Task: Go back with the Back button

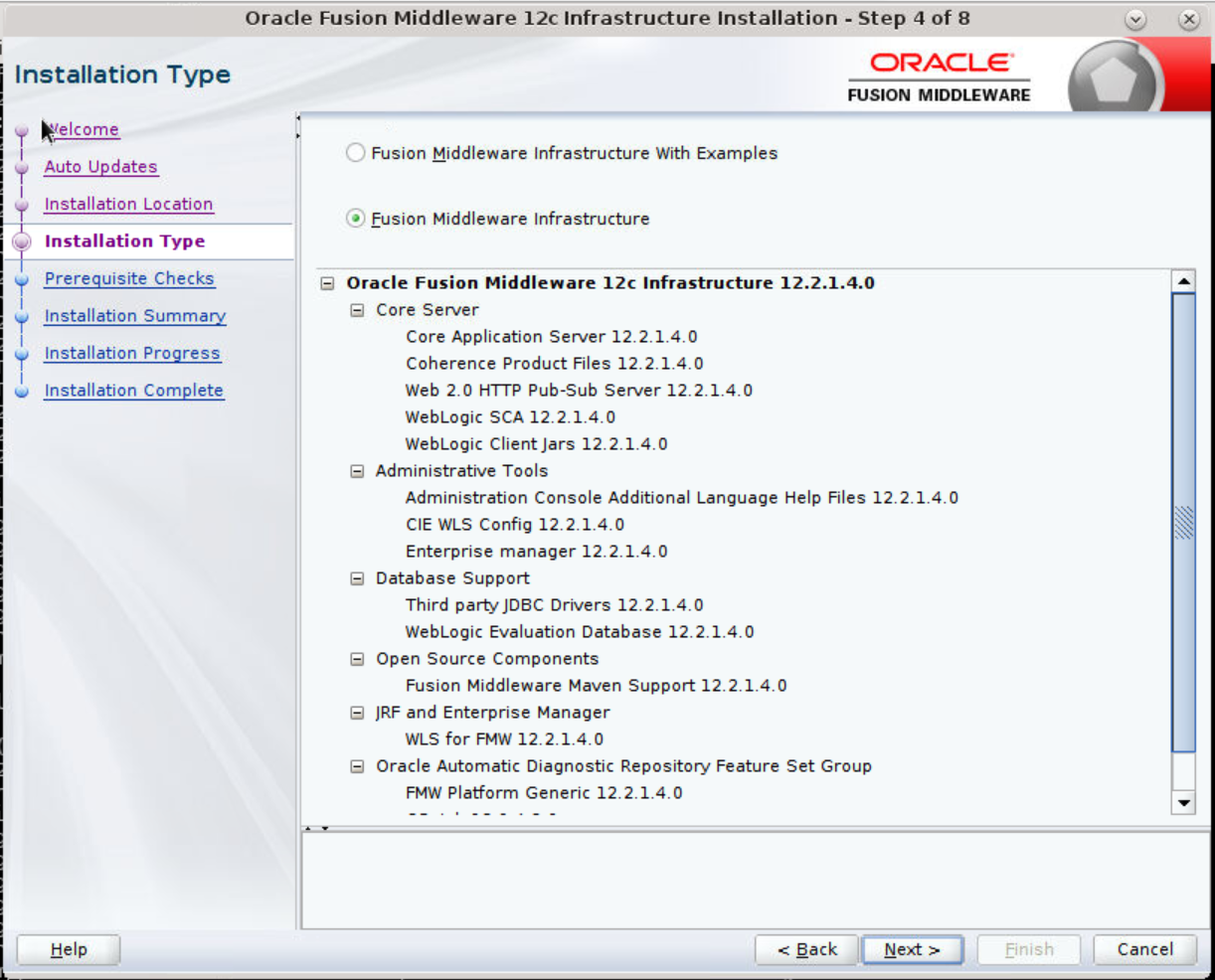Action: click(x=806, y=950)
